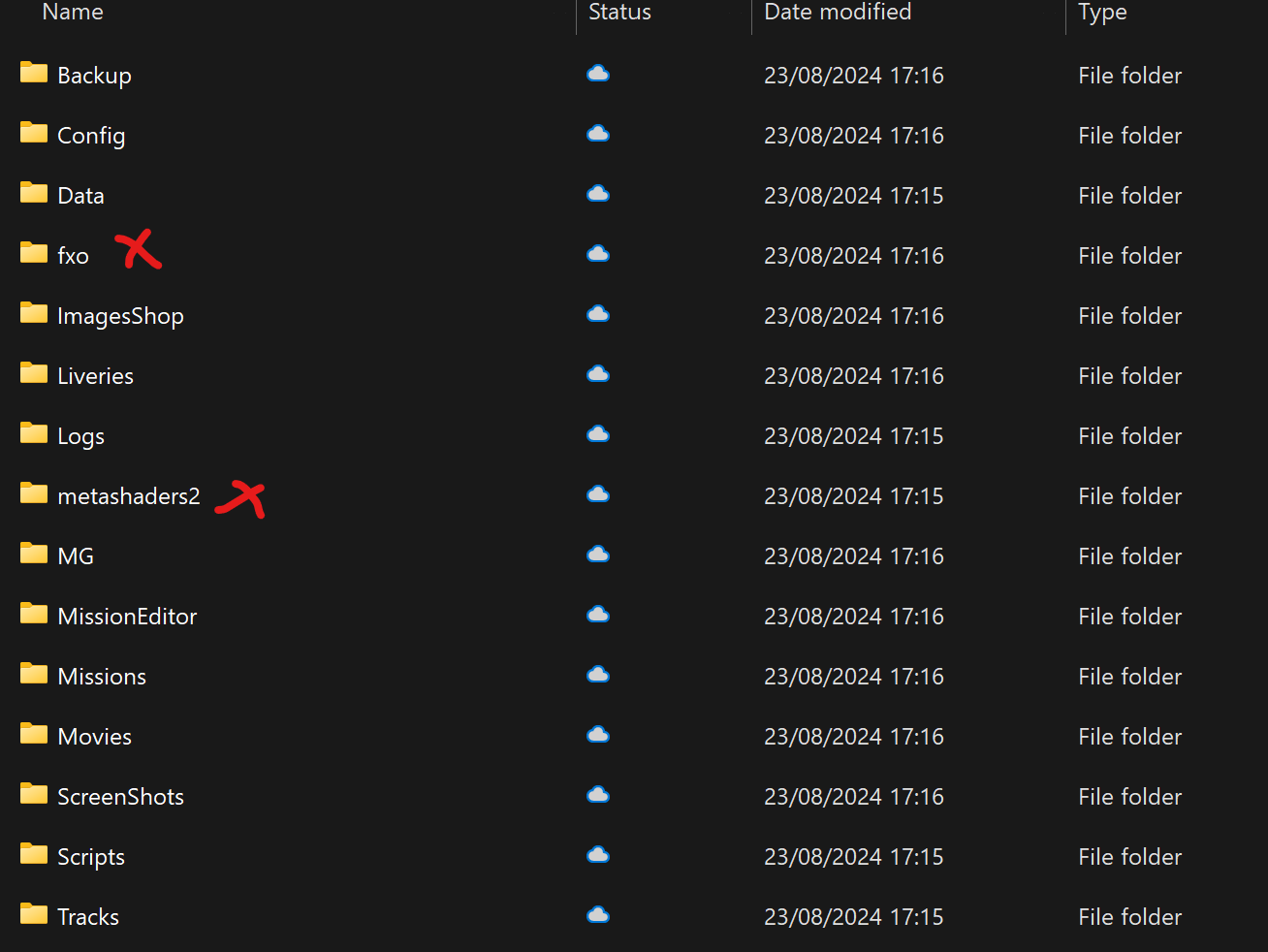The width and height of the screenshot is (1268, 952).
Task: Select the MissionEditor folder name
Action: [127, 617]
